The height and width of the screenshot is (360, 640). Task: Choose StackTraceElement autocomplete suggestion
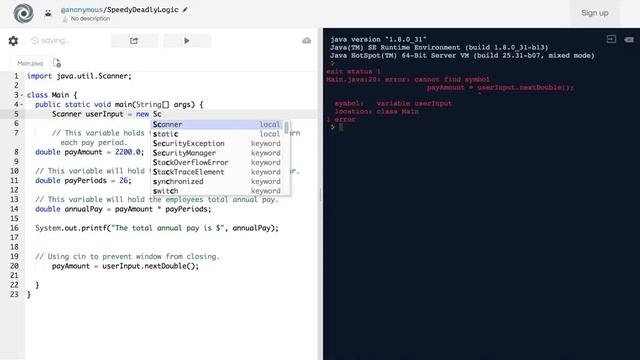217,172
